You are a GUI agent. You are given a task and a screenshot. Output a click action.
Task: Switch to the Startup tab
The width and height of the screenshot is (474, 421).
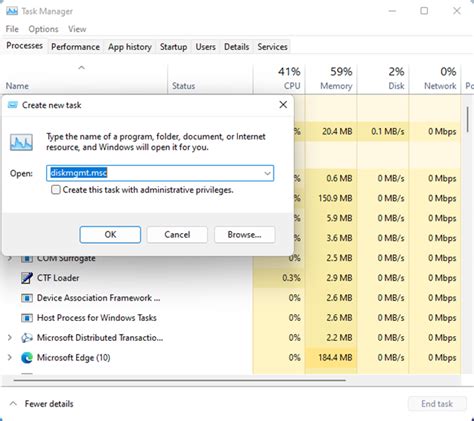(173, 47)
